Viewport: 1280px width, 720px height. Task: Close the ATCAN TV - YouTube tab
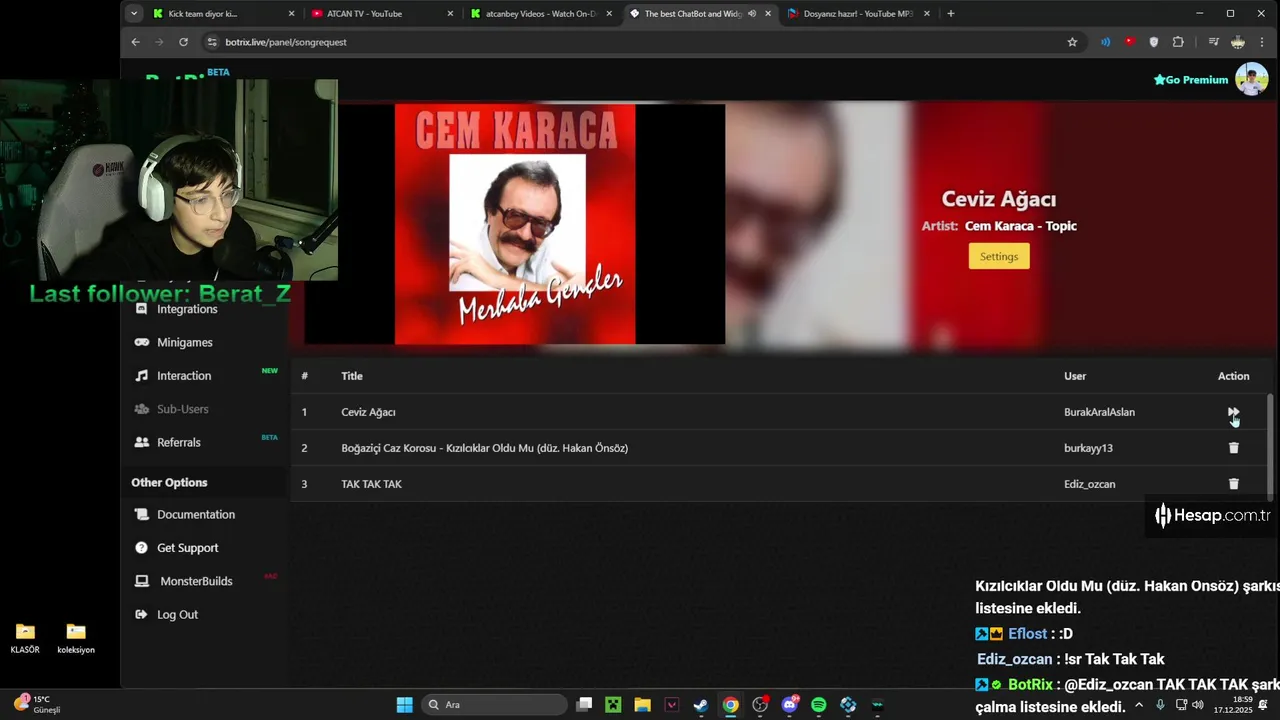tap(450, 14)
